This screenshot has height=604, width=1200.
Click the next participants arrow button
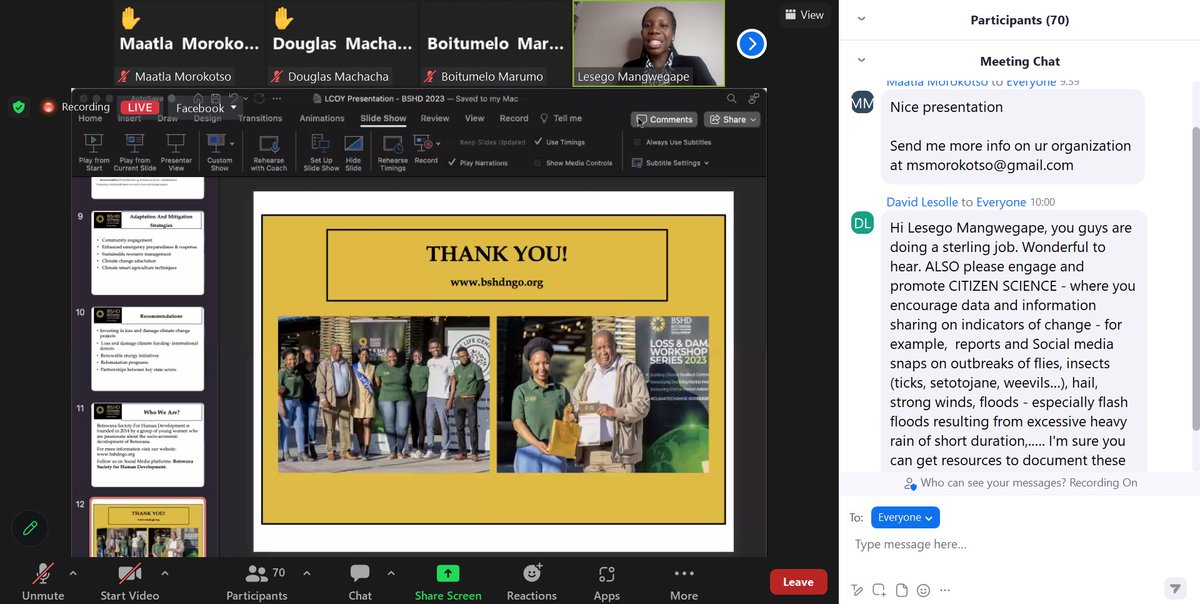click(x=751, y=43)
